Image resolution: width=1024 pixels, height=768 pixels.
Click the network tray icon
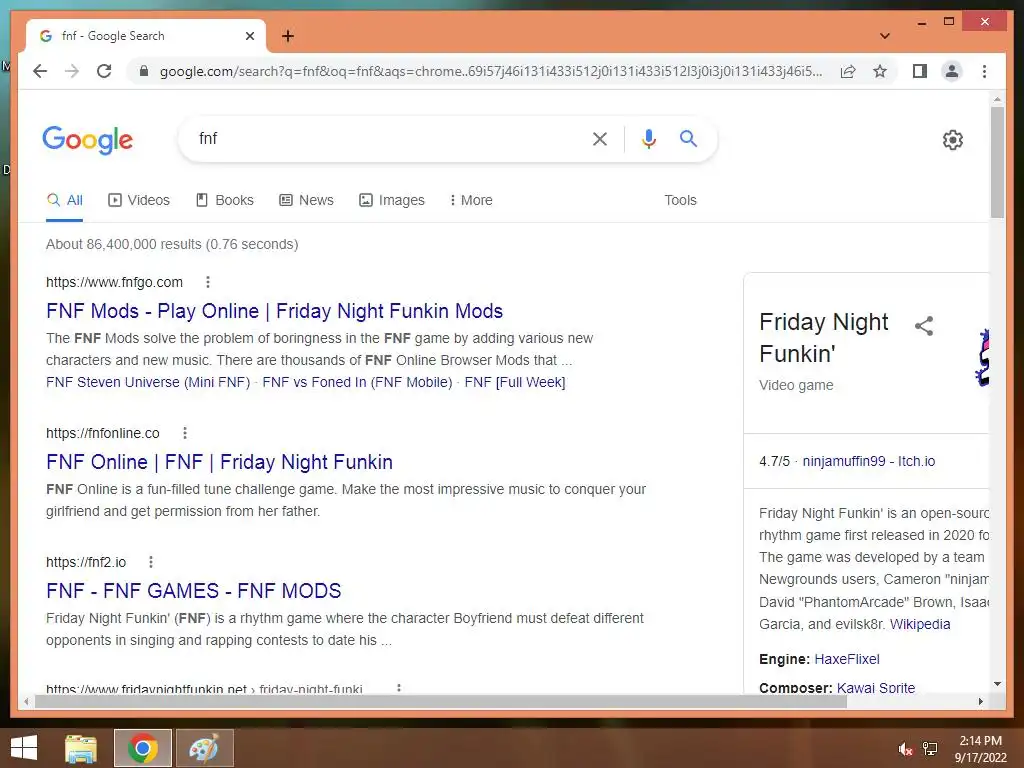coord(930,749)
